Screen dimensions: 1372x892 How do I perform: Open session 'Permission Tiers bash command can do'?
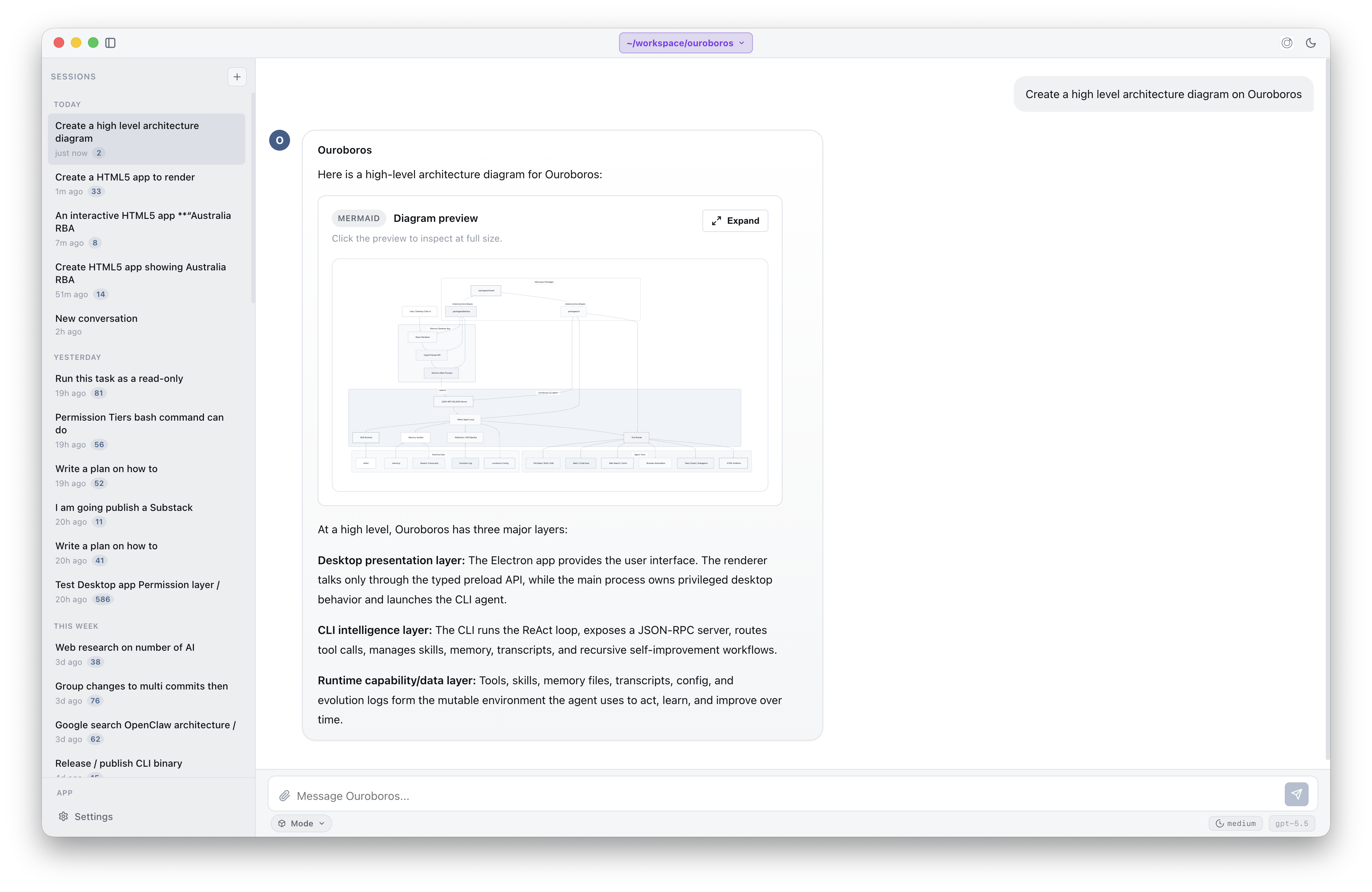pyautogui.click(x=147, y=431)
